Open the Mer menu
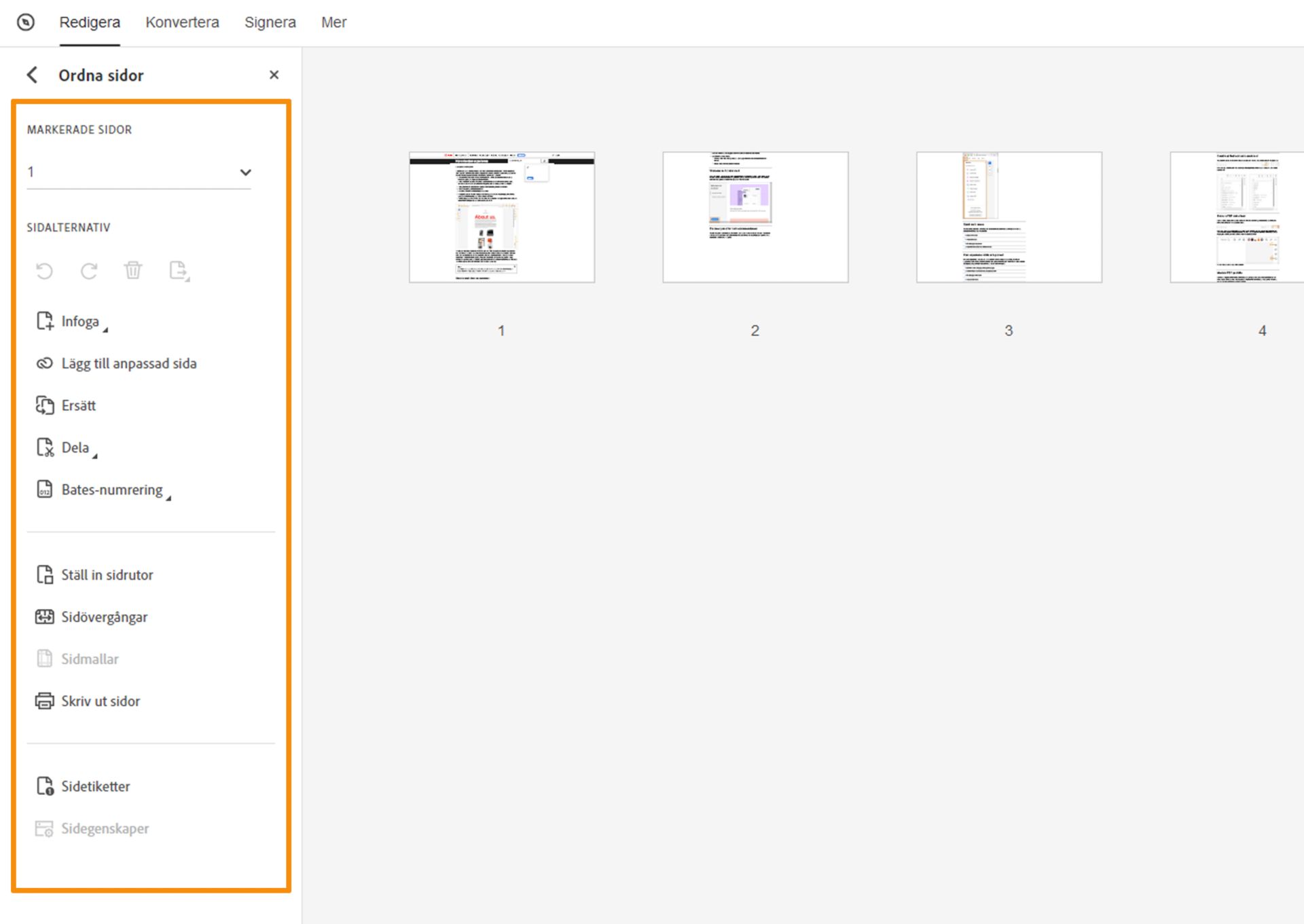The image size is (1304, 924). coord(333,22)
